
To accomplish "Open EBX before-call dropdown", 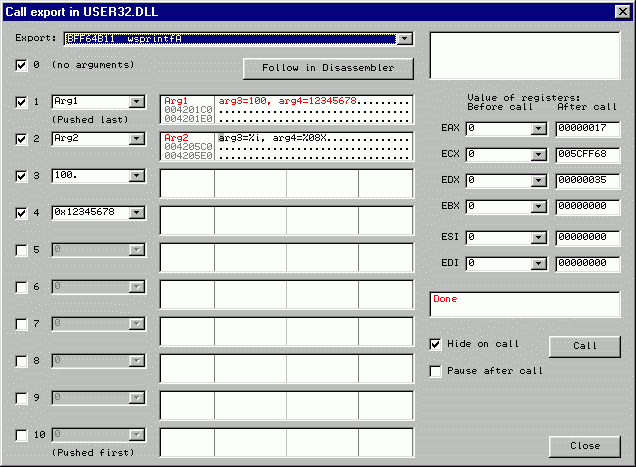I will pyautogui.click(x=538, y=207).
